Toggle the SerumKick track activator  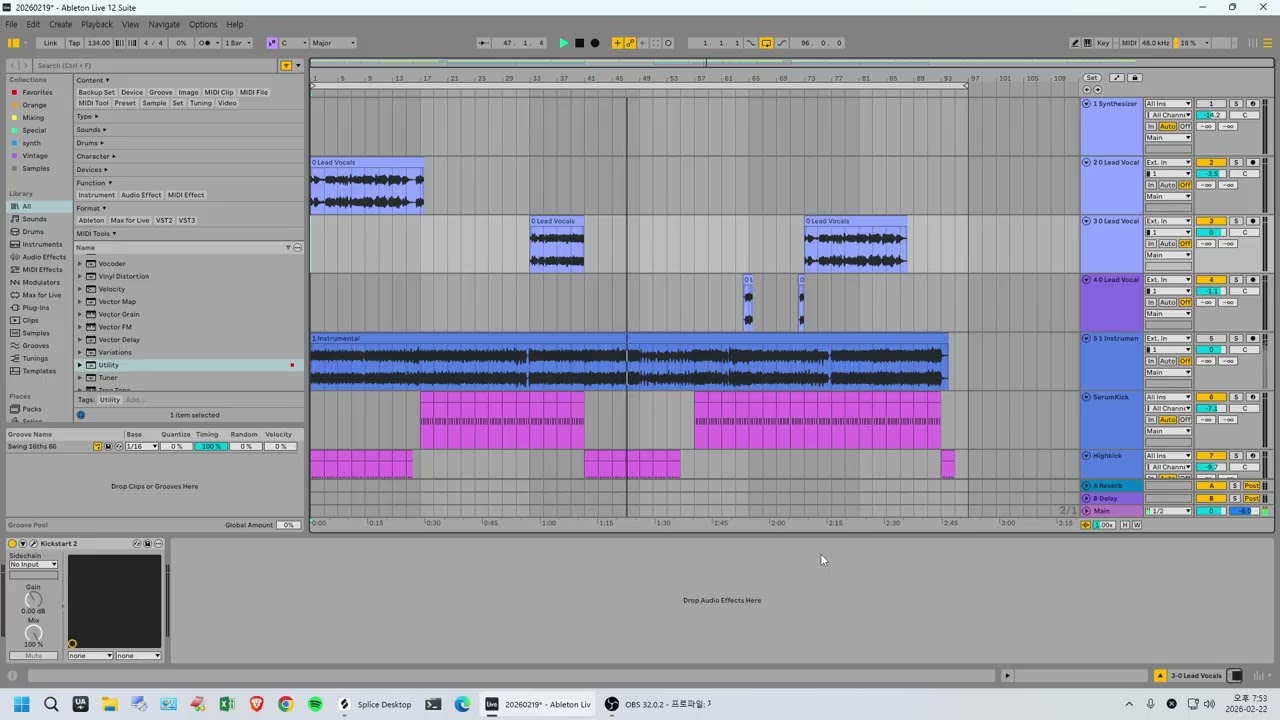point(1211,397)
